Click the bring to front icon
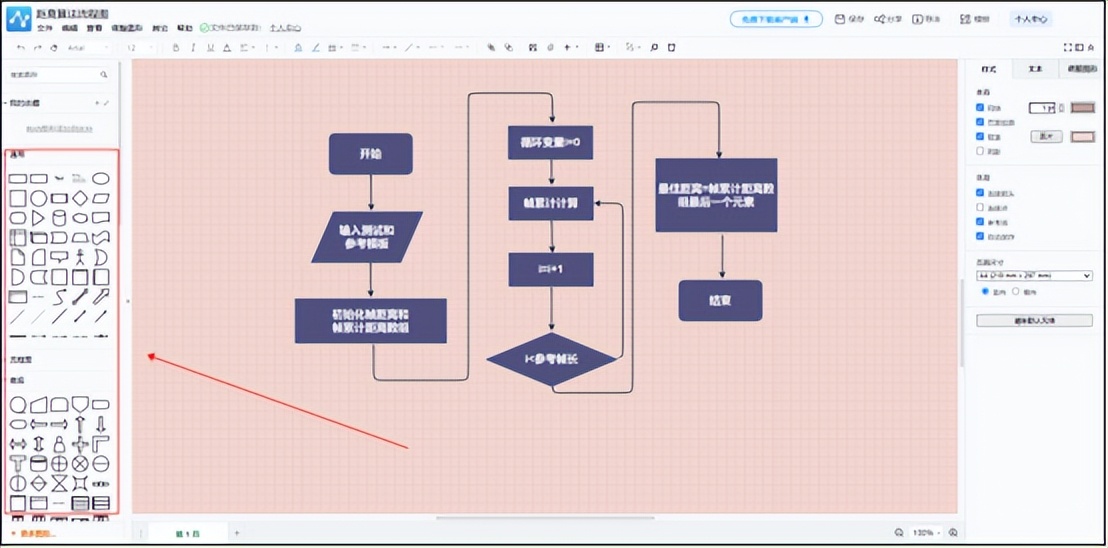The width and height of the screenshot is (1108, 548). 491,48
